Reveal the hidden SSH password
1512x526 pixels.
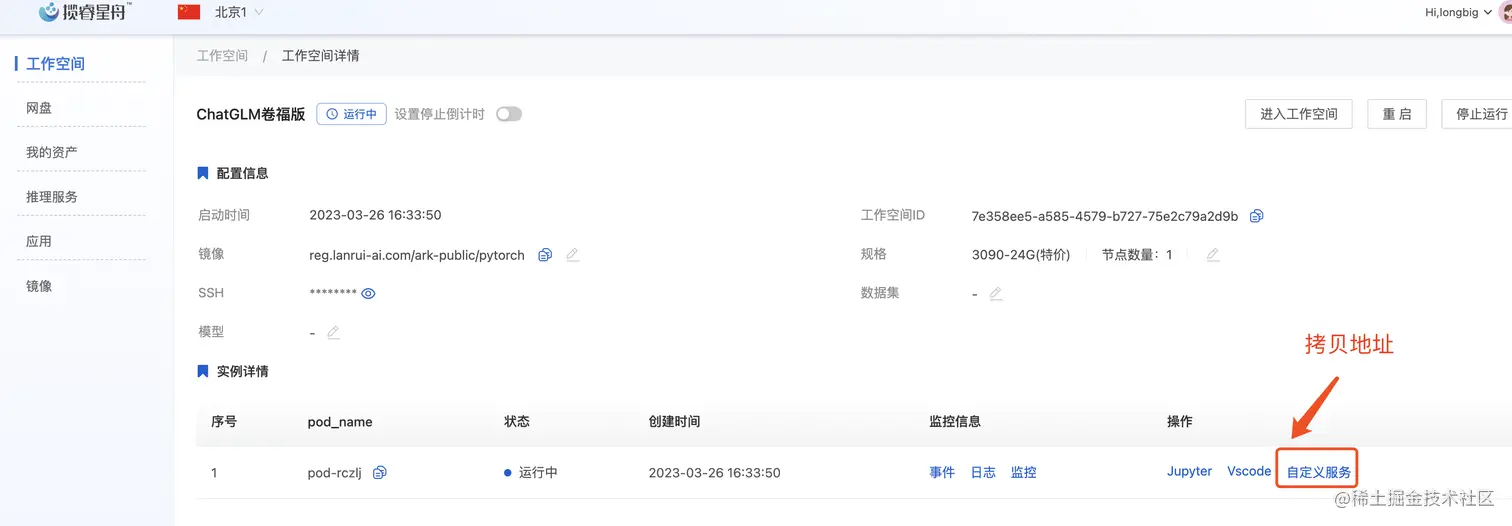point(368,293)
